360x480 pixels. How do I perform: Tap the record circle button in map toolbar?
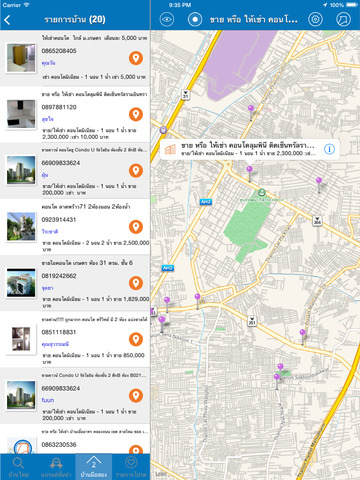(x=195, y=19)
